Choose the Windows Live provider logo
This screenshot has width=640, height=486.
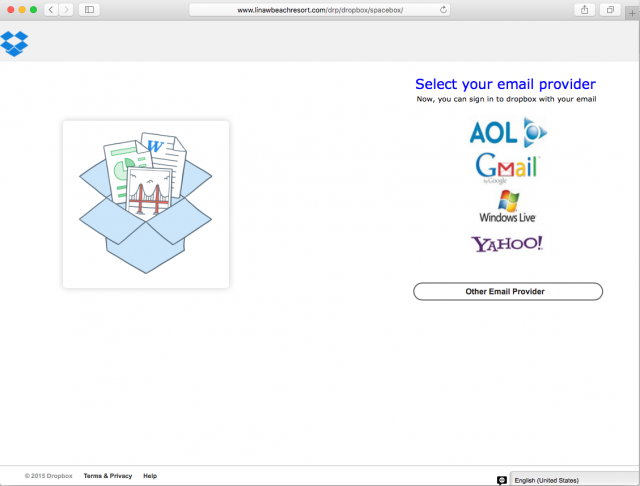point(507,206)
